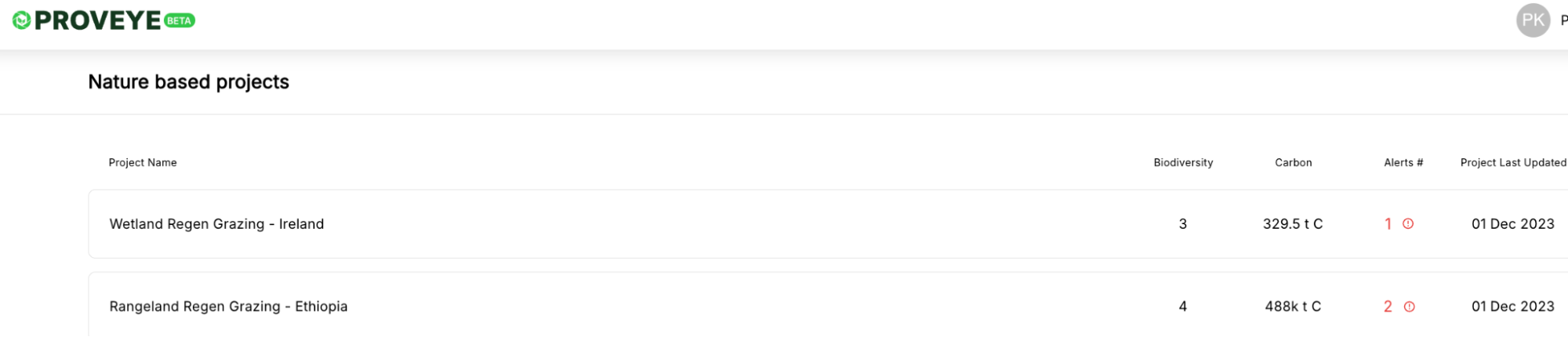The height and width of the screenshot is (337, 1568).
Task: Click the PROVEYE wordmark text
Action: point(97,20)
